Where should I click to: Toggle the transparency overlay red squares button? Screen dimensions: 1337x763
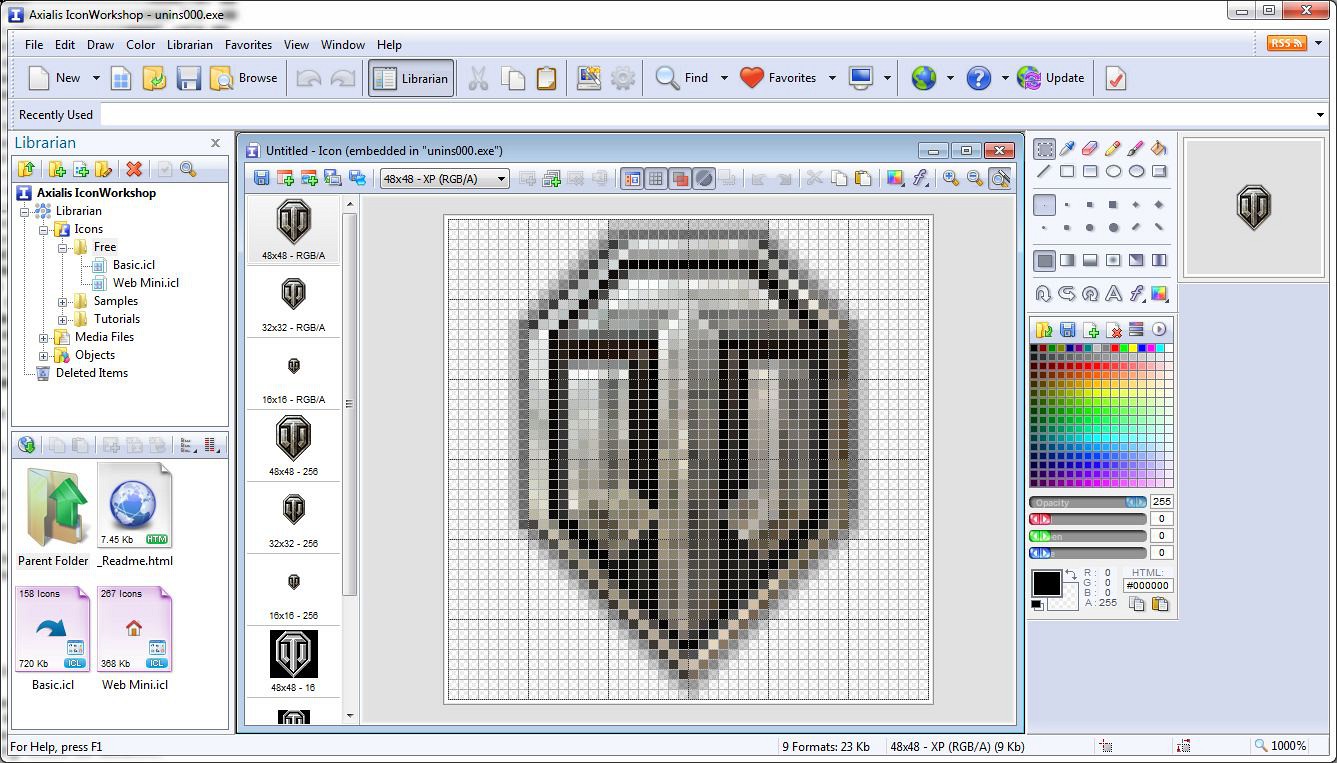(x=680, y=178)
